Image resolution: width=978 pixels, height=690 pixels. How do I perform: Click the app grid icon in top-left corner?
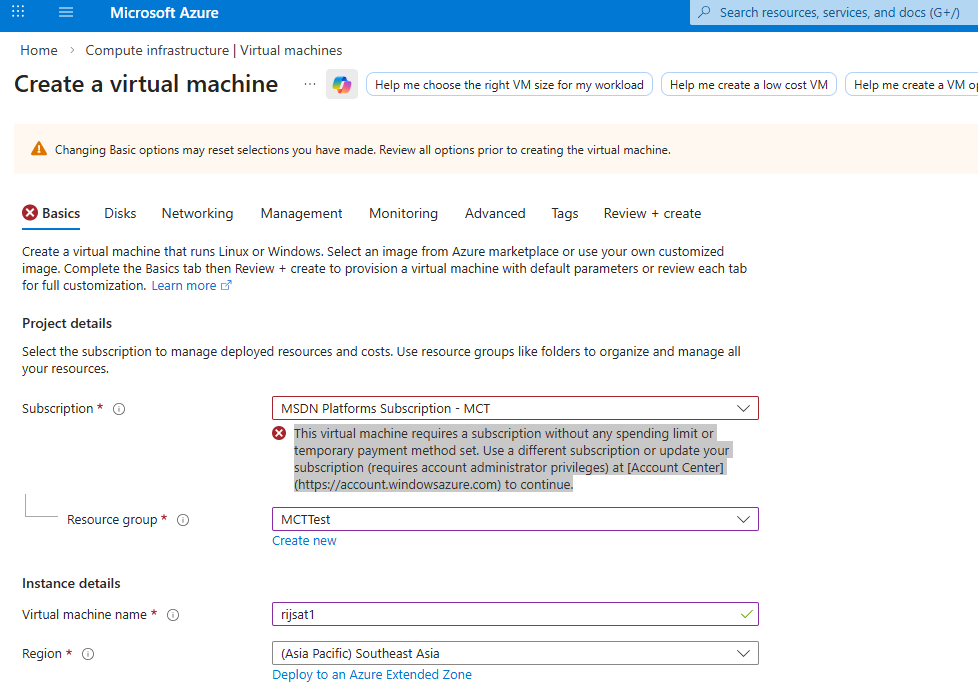pyautogui.click(x=18, y=13)
